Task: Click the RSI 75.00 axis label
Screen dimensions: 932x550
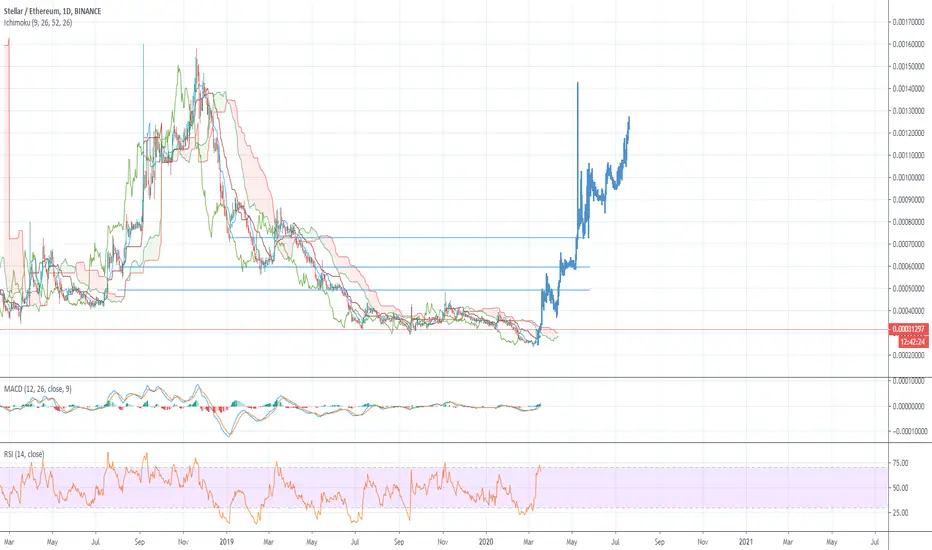Action: 900,463
